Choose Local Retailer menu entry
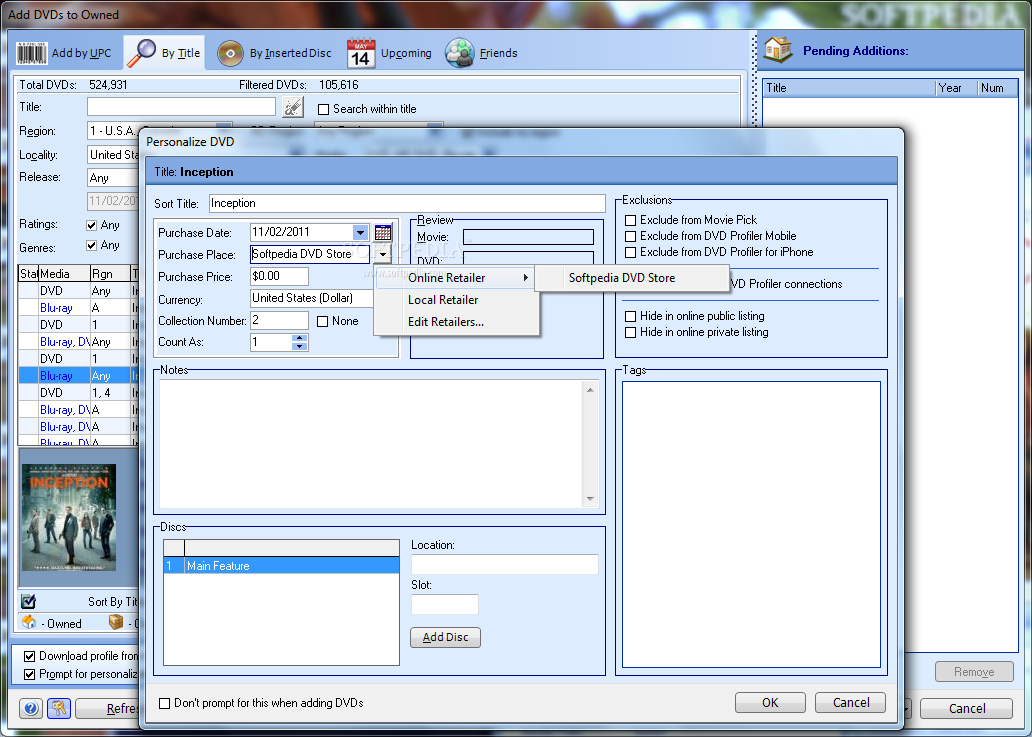 [456, 299]
